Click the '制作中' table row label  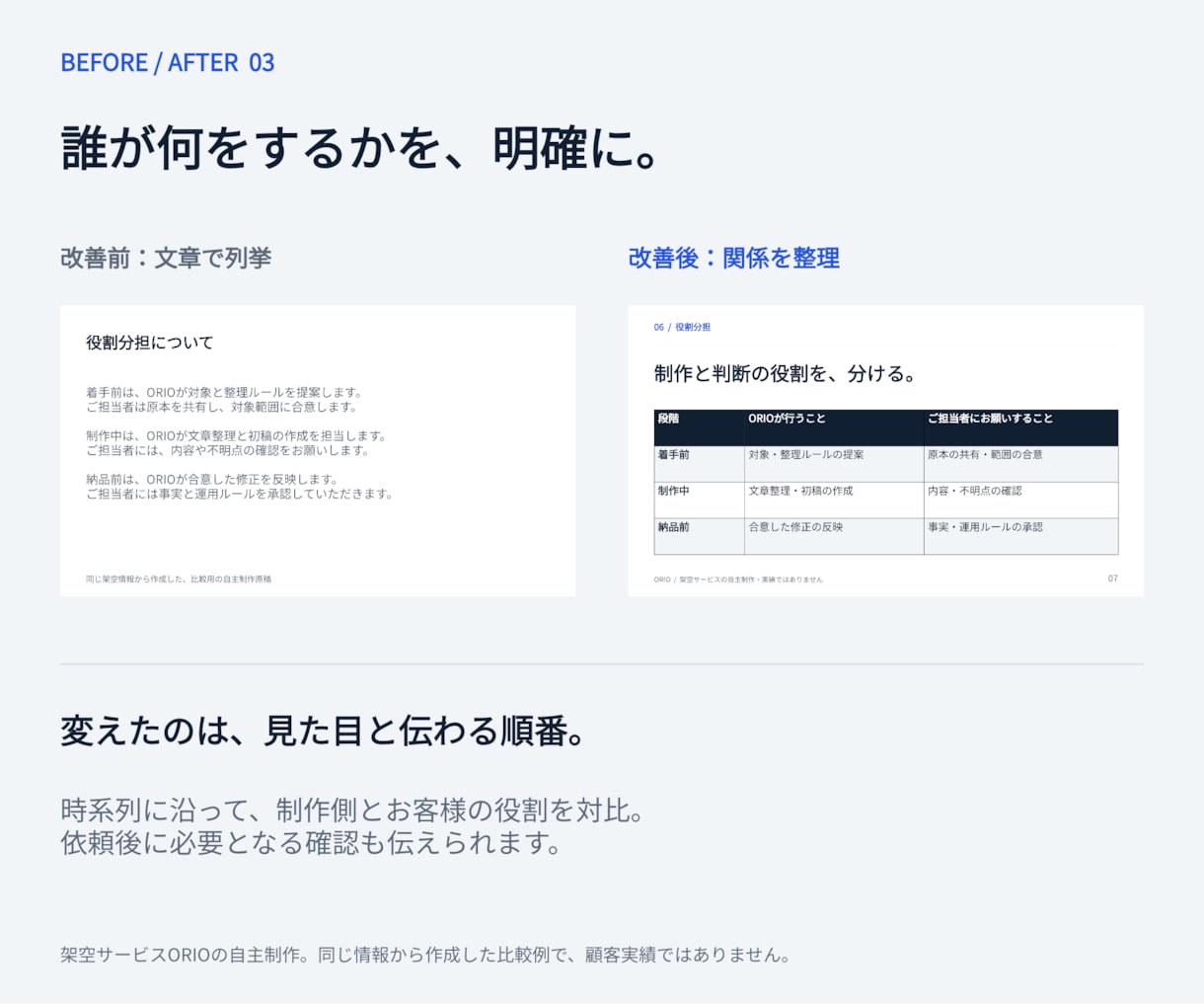[x=674, y=491]
